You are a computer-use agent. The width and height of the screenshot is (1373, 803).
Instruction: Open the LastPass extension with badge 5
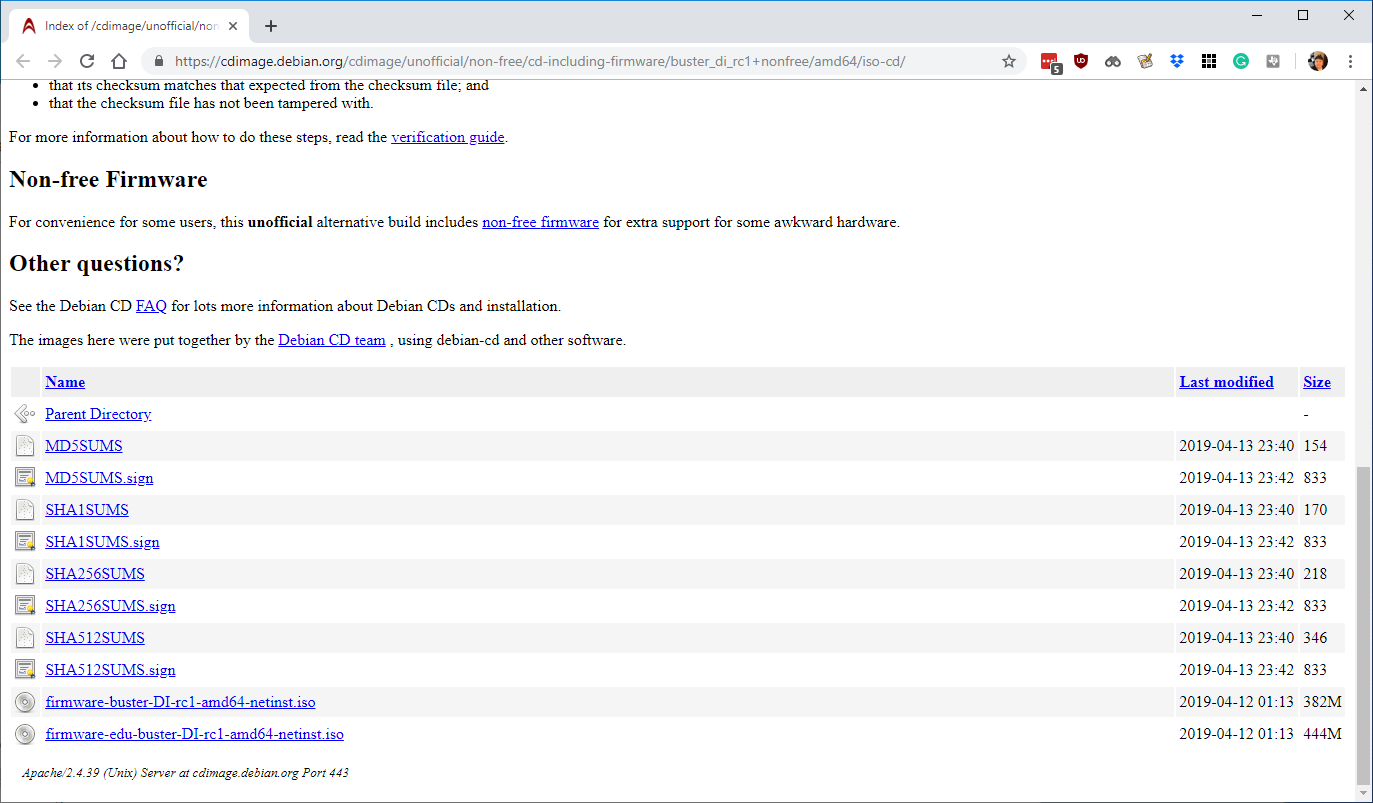point(1050,62)
